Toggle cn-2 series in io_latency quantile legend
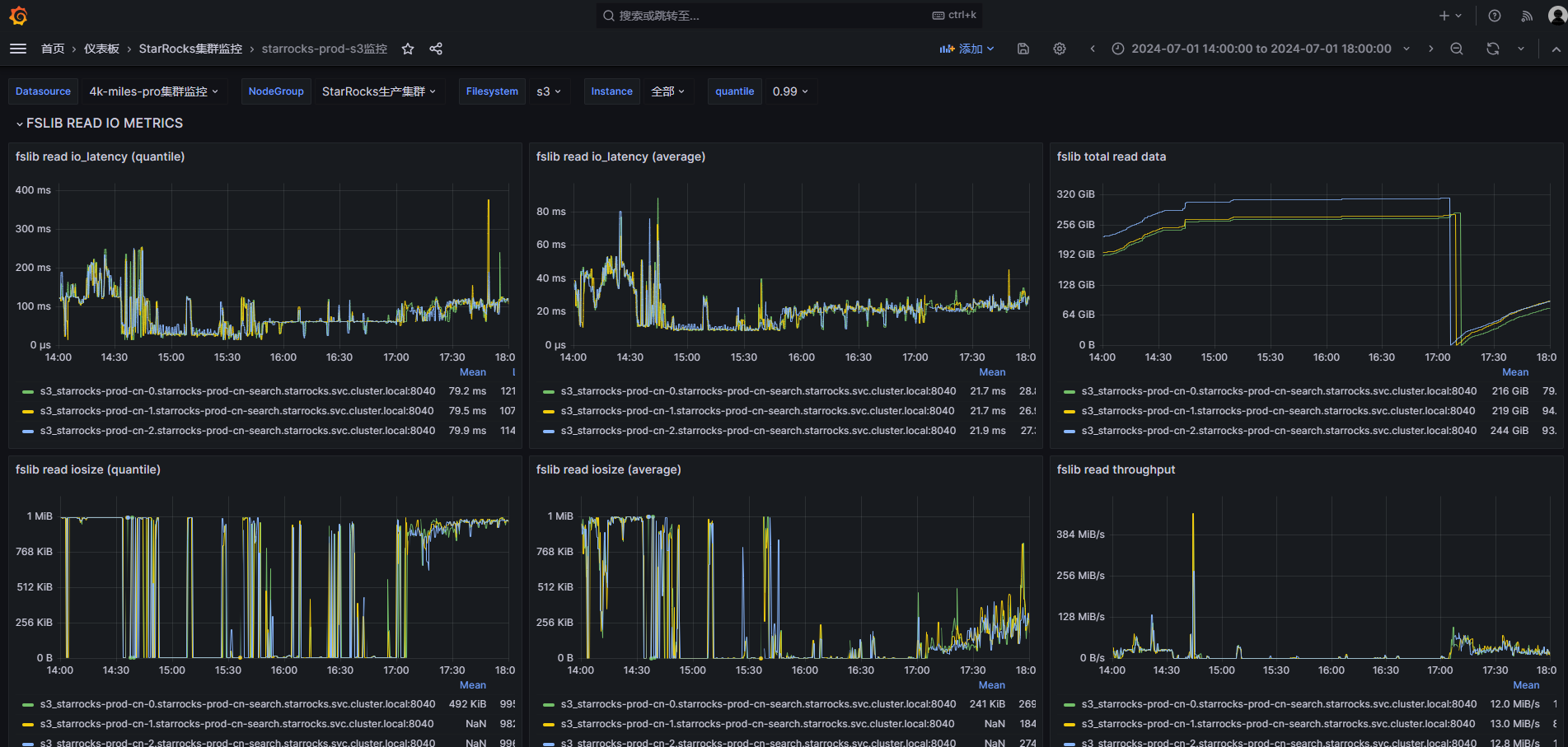Image resolution: width=1568 pixels, height=747 pixels. [237, 431]
